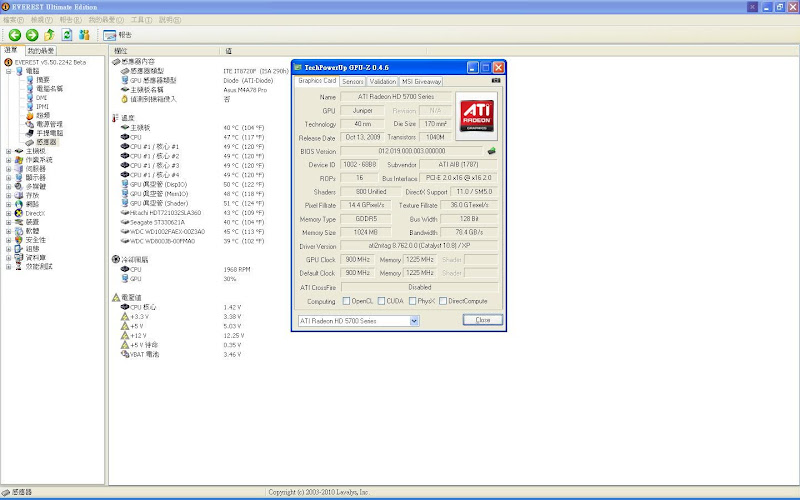Click the GPU-Z screenshot camera icon
The image size is (800, 500).
[496, 81]
